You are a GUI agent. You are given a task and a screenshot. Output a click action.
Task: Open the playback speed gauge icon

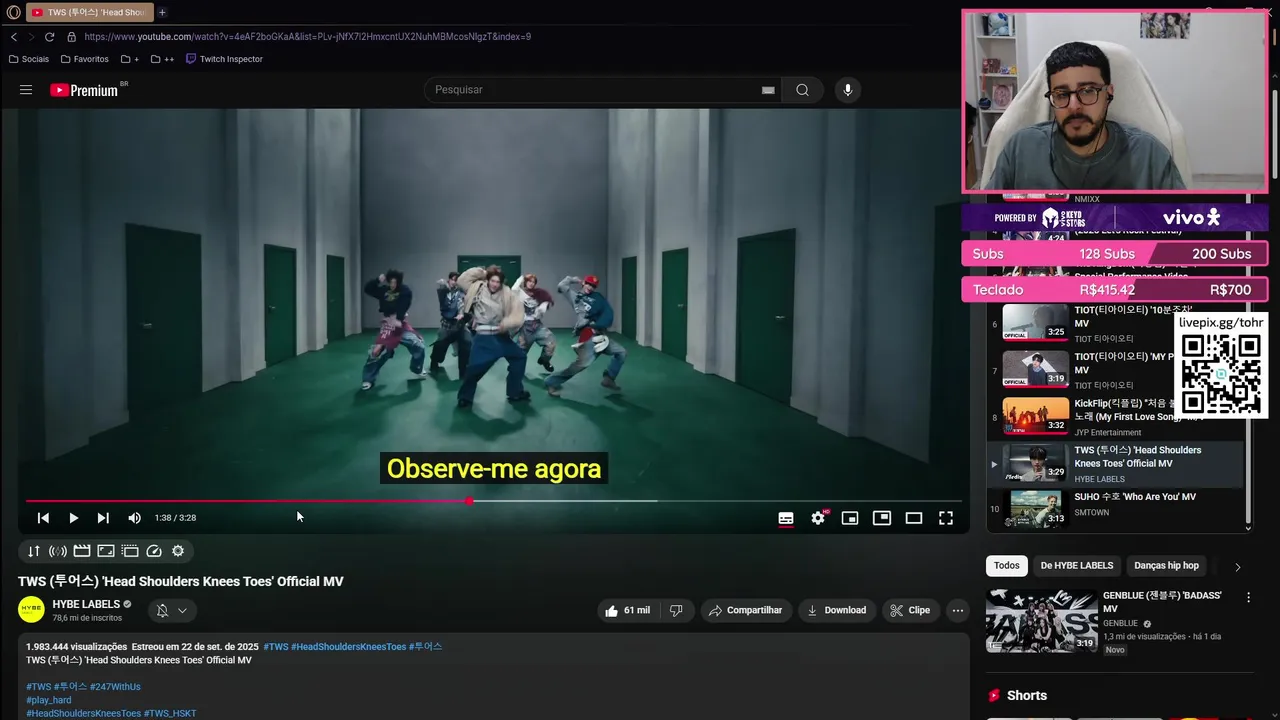pyautogui.click(x=154, y=551)
